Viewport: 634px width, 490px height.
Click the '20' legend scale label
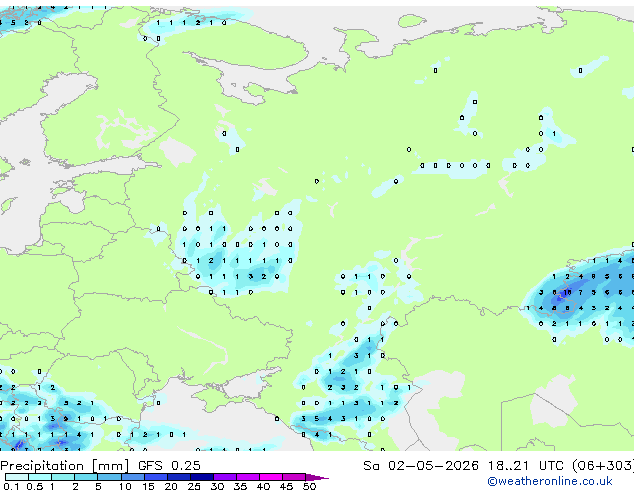(x=171, y=486)
